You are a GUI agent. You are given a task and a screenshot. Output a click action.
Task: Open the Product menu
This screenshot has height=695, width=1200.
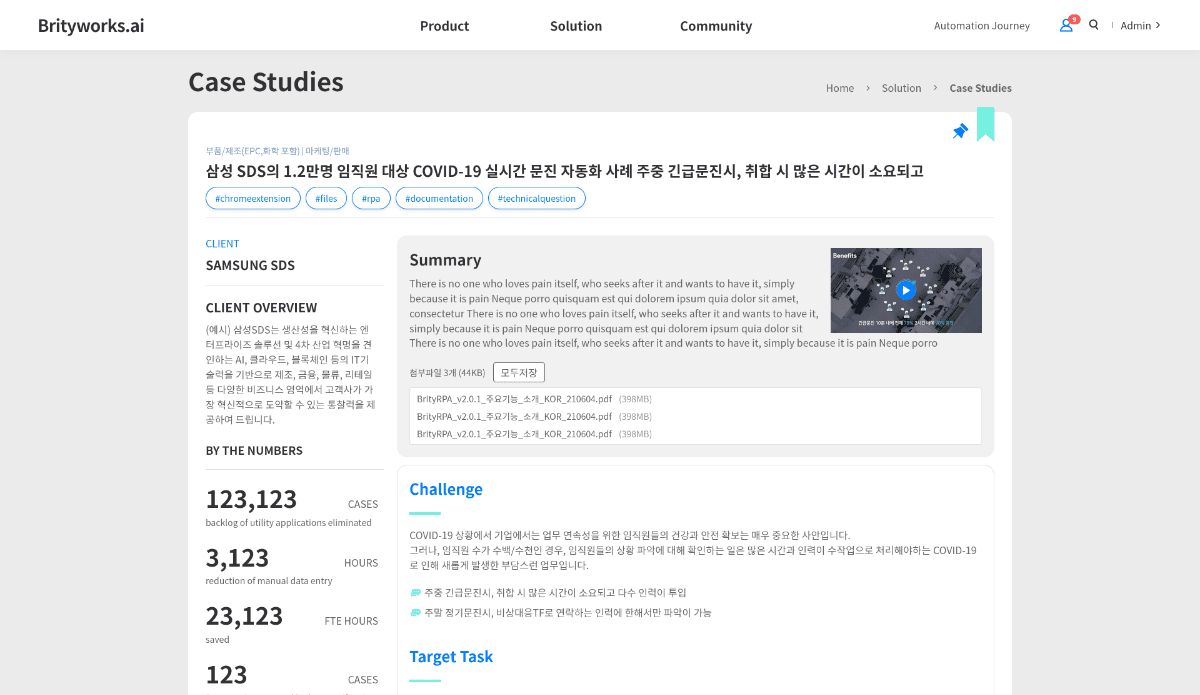pyautogui.click(x=444, y=26)
